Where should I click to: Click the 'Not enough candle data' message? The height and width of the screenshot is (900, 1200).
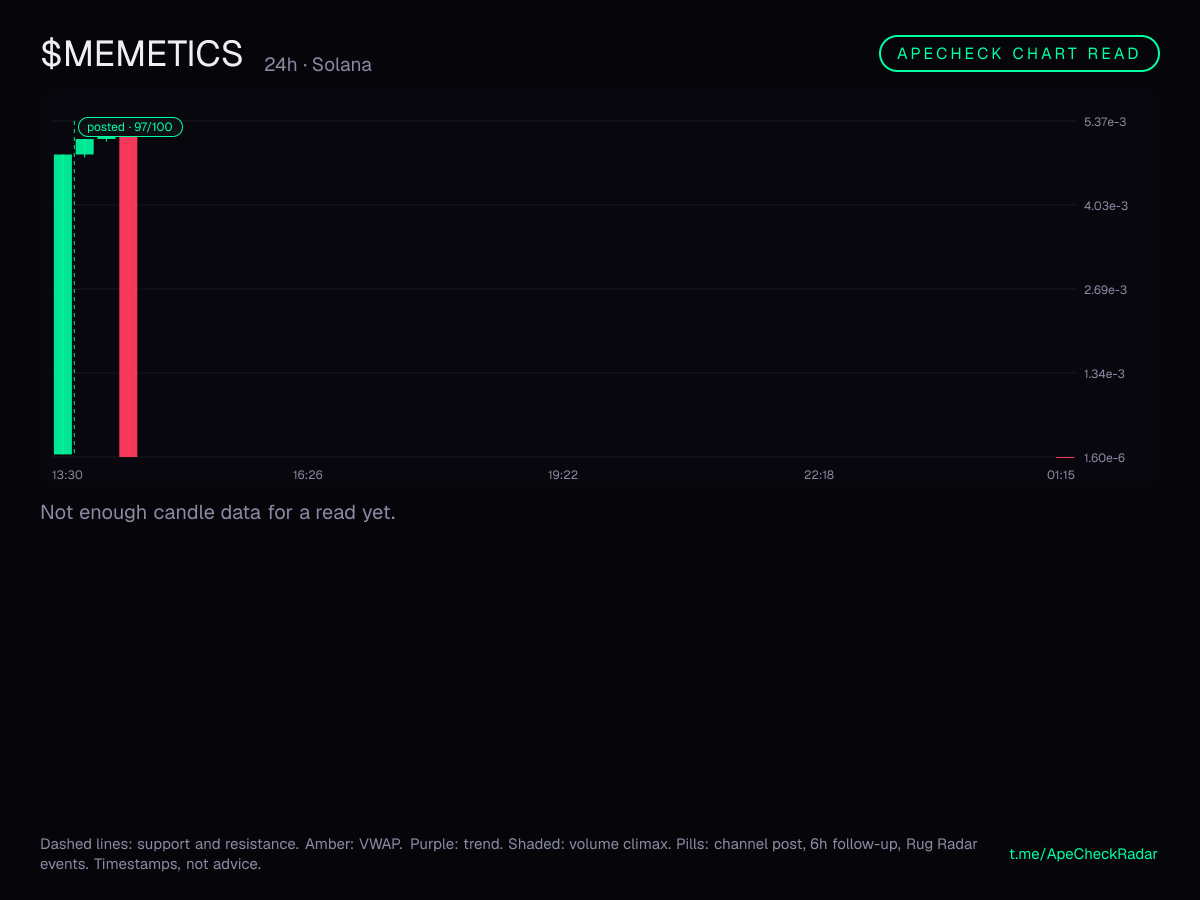click(218, 513)
